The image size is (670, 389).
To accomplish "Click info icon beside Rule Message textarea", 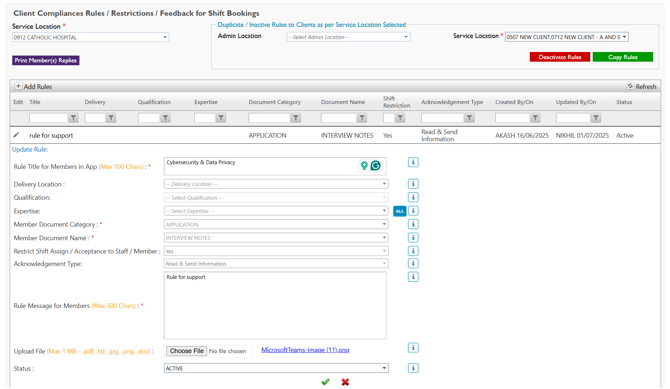I will [413, 277].
